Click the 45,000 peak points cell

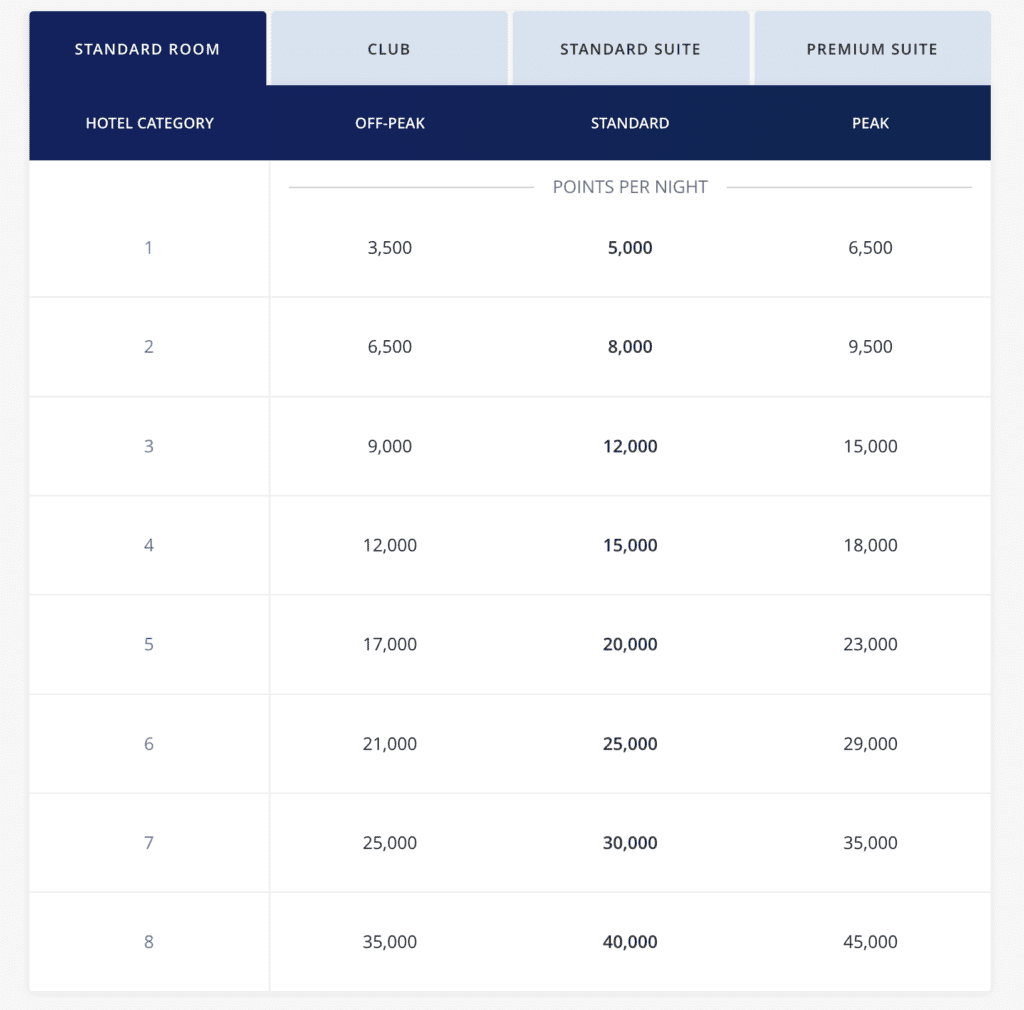(x=870, y=941)
